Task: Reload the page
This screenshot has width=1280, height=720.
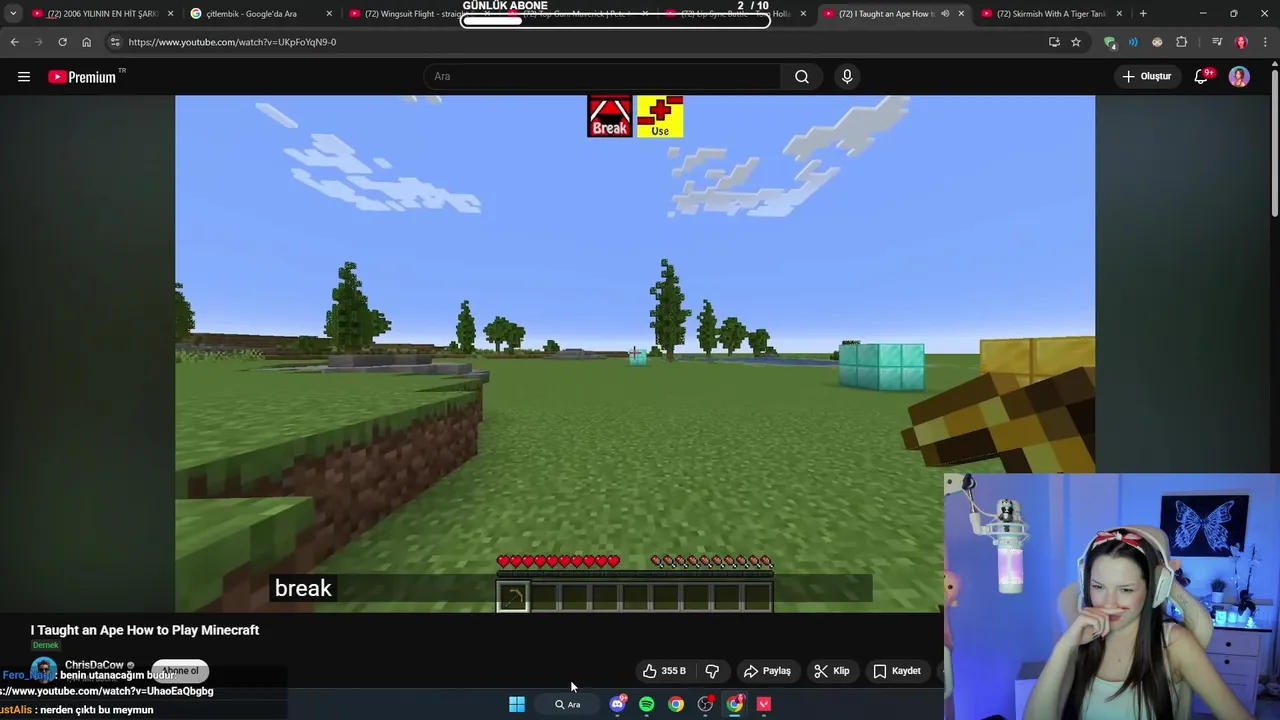Action: pyautogui.click(x=62, y=42)
